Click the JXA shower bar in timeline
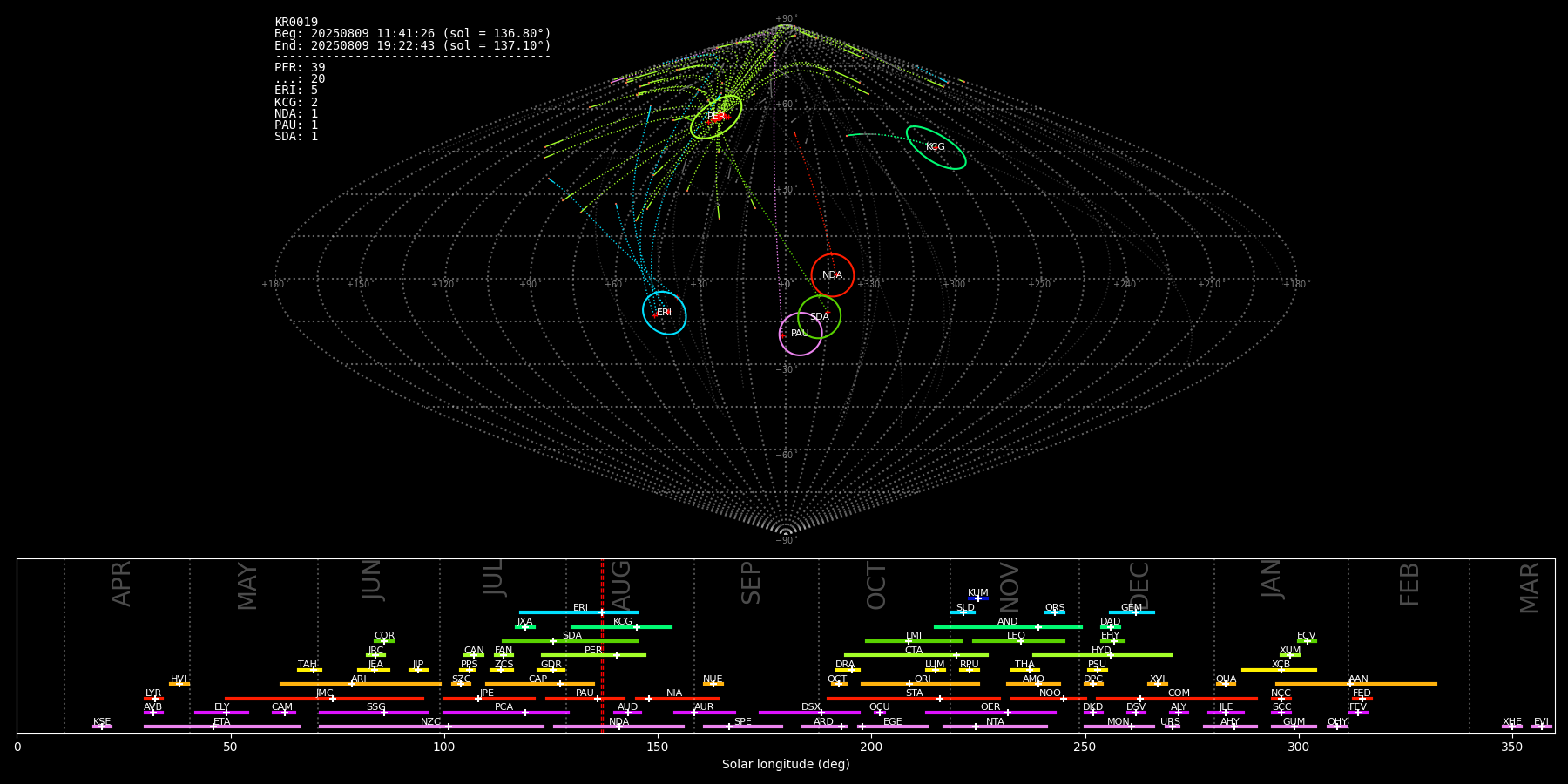This screenshot has height=784, width=1568. pyautogui.click(x=525, y=627)
